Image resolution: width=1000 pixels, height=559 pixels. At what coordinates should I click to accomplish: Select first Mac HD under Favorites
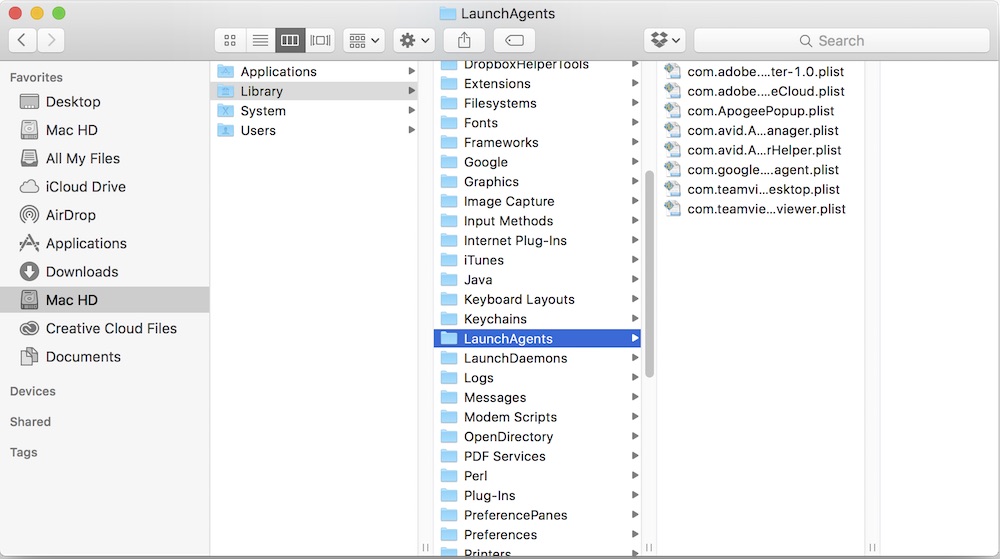point(105,130)
